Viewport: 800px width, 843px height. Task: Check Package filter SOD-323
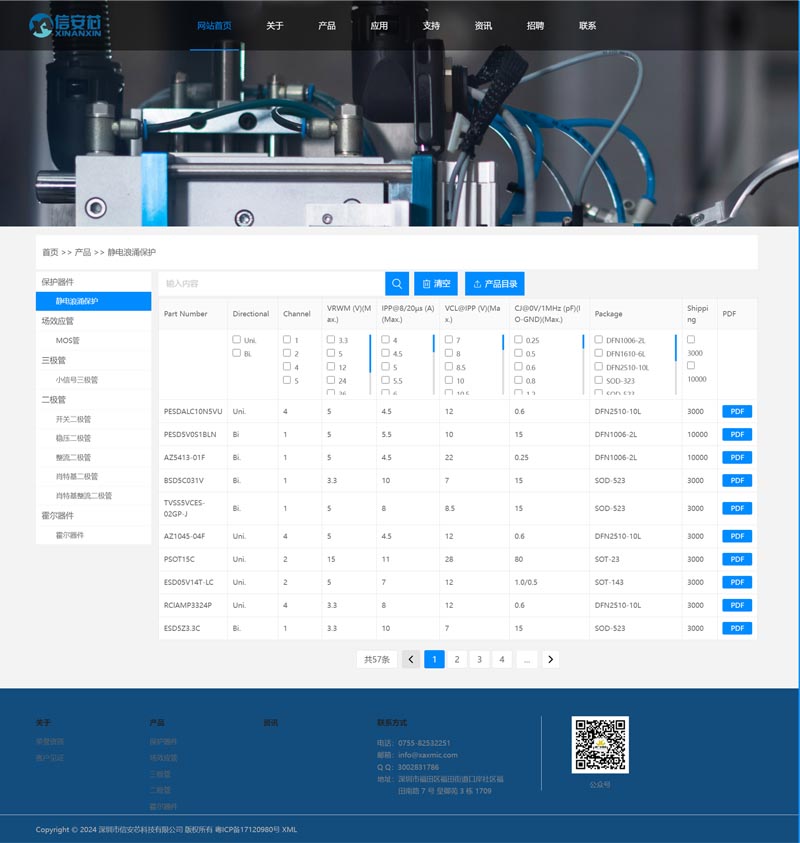(598, 380)
